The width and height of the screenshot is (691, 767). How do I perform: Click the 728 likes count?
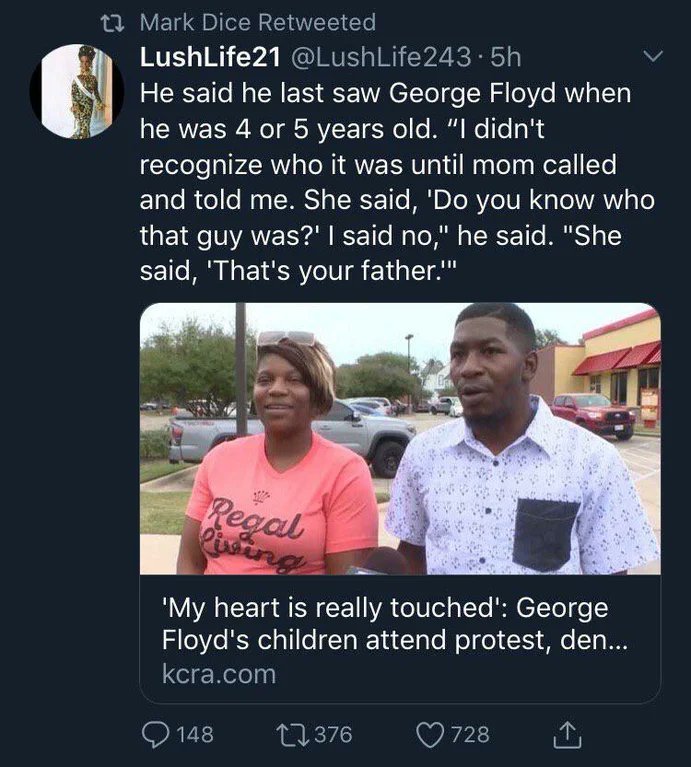[x=470, y=735]
